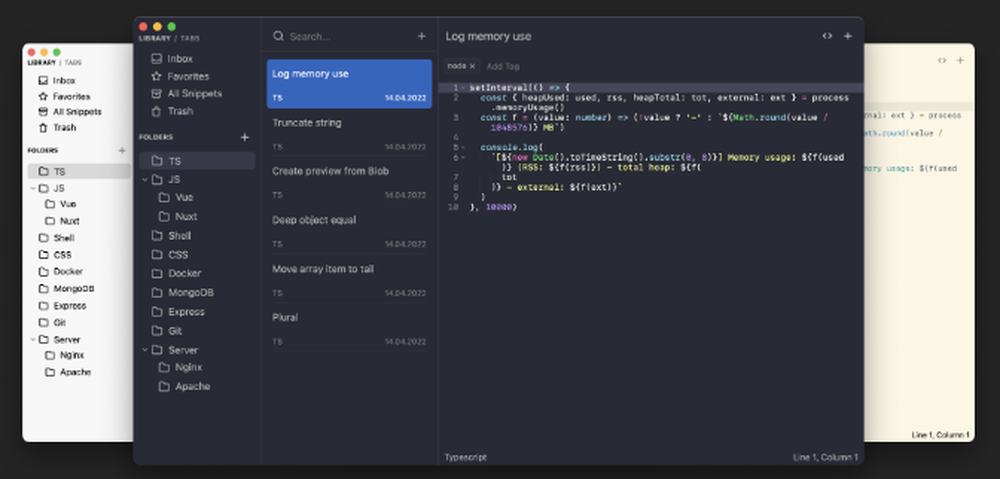Select the Shell folder in the dark window
The height and width of the screenshot is (479, 1000).
tap(171, 236)
